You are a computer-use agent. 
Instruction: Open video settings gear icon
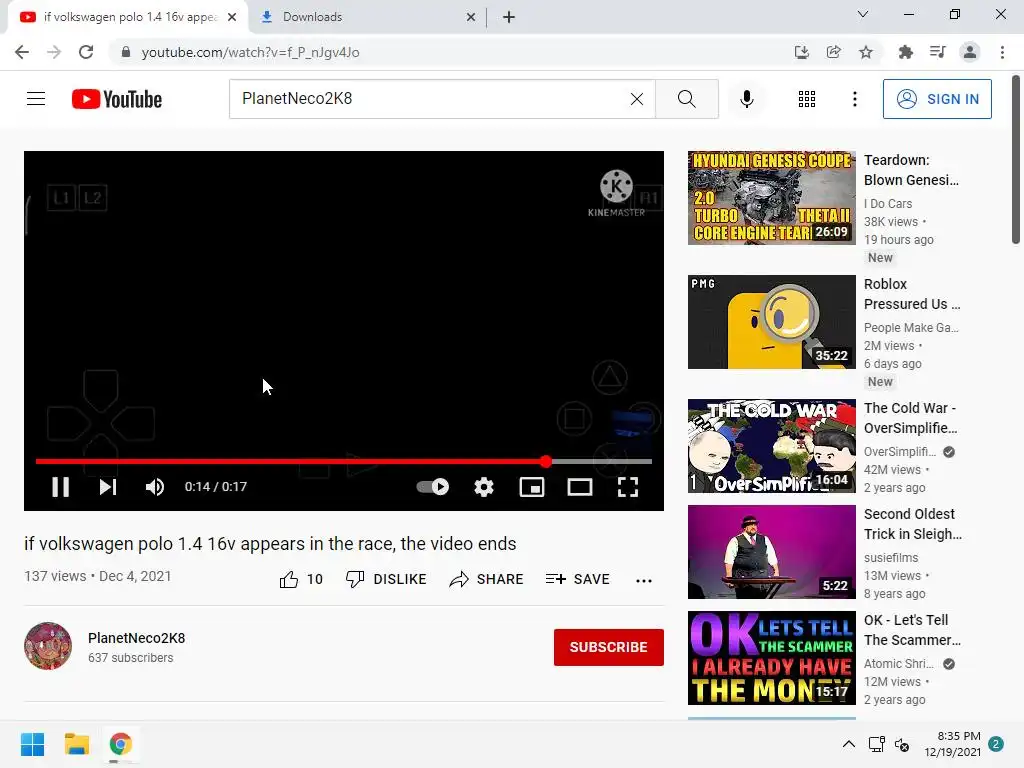tap(484, 487)
